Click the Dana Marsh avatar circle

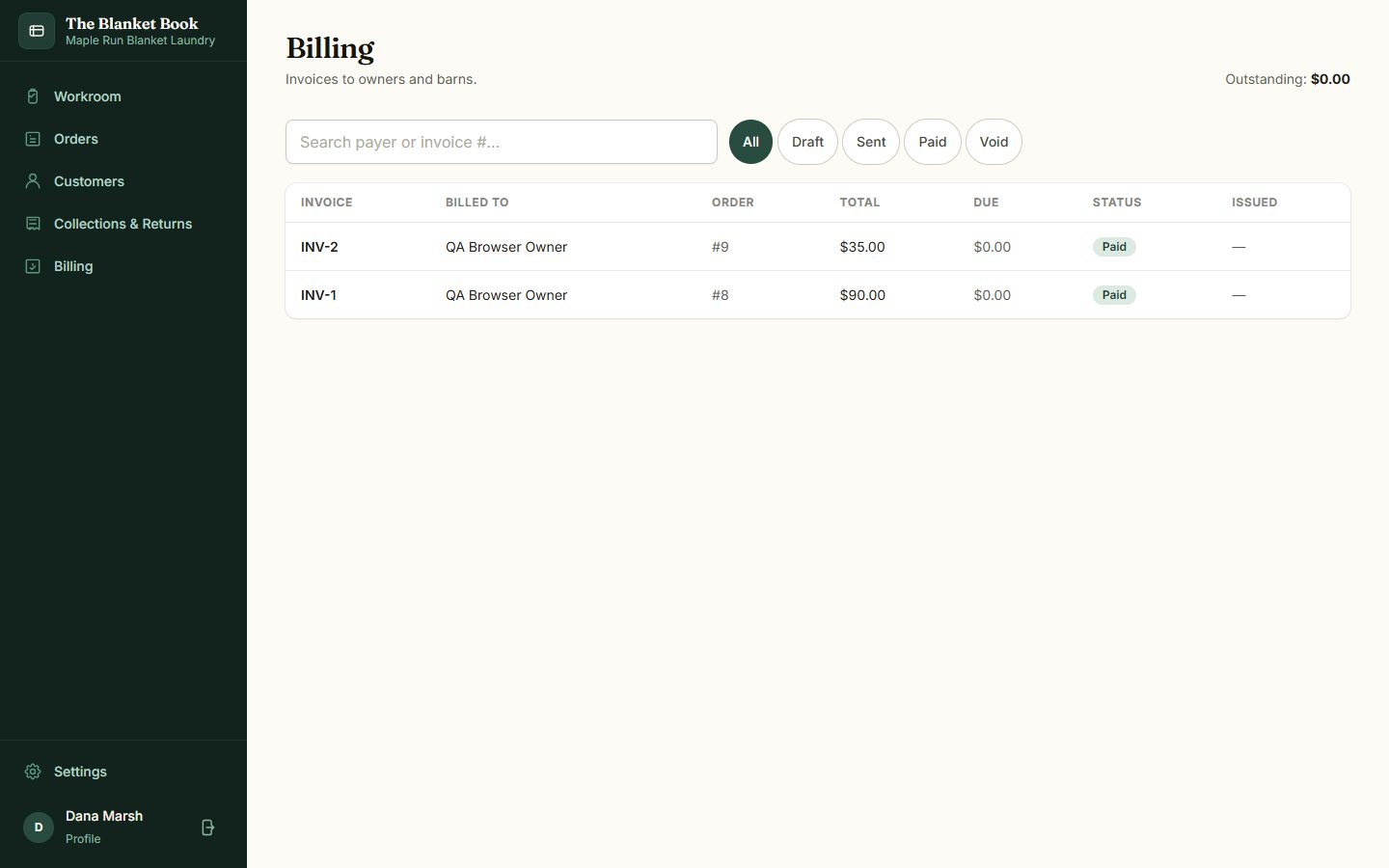coord(39,827)
